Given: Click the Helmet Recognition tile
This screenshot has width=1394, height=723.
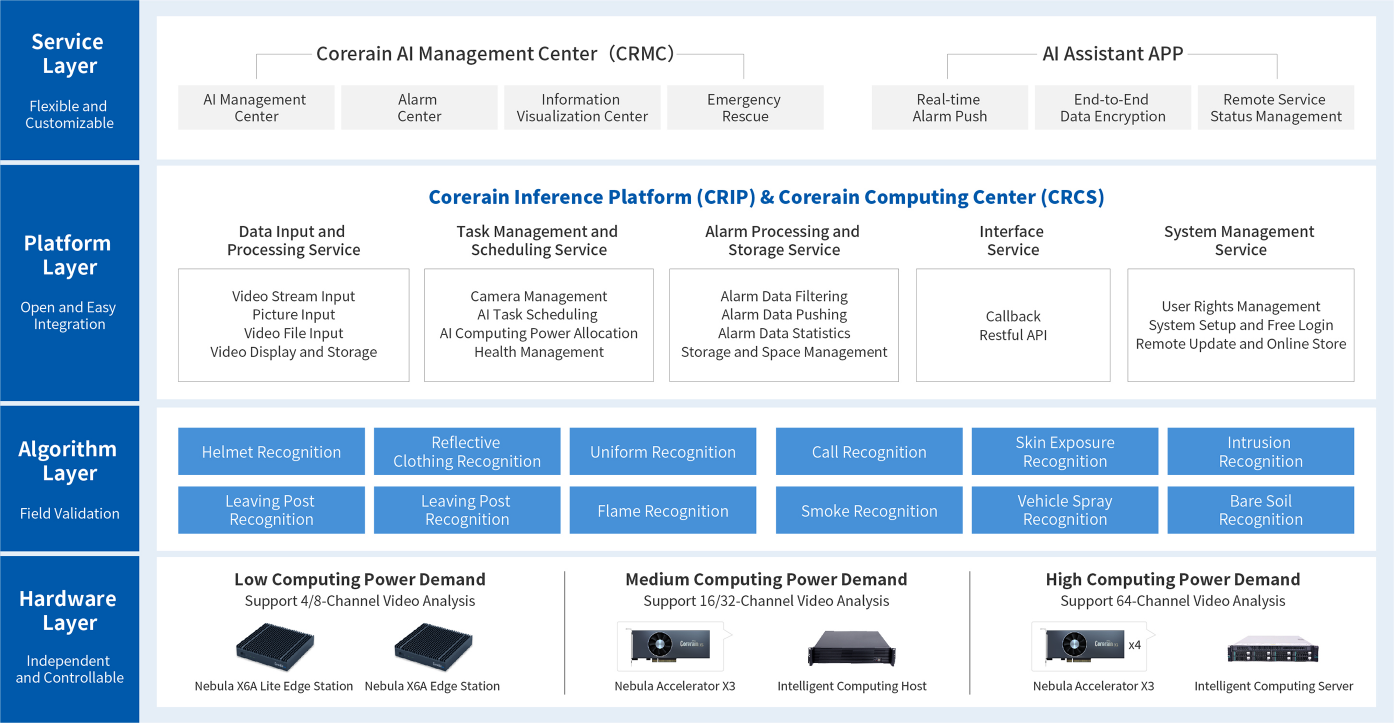Looking at the screenshot, I should (x=271, y=452).
